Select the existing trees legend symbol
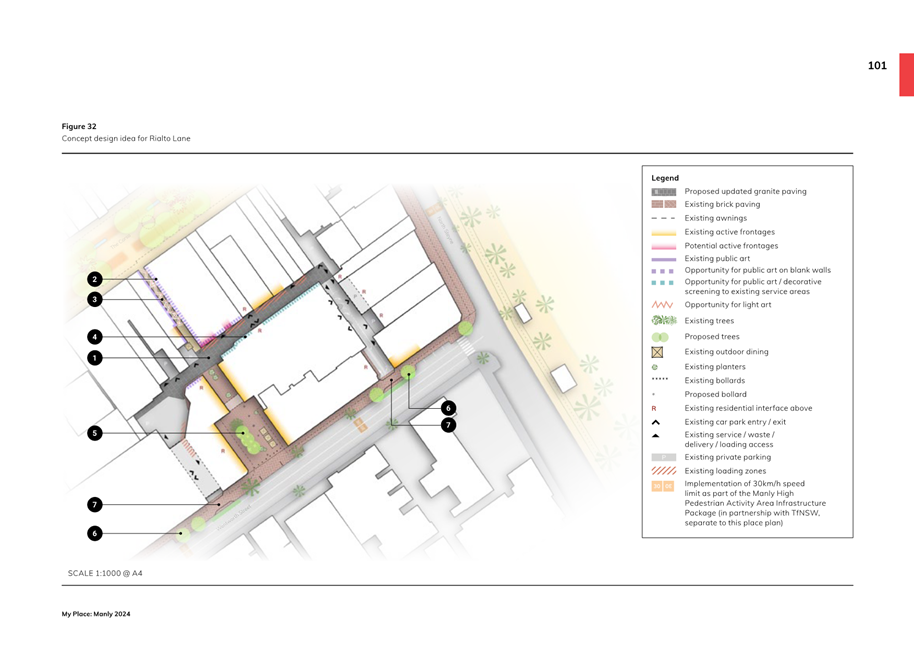The width and height of the screenshot is (914, 647). click(x=663, y=321)
